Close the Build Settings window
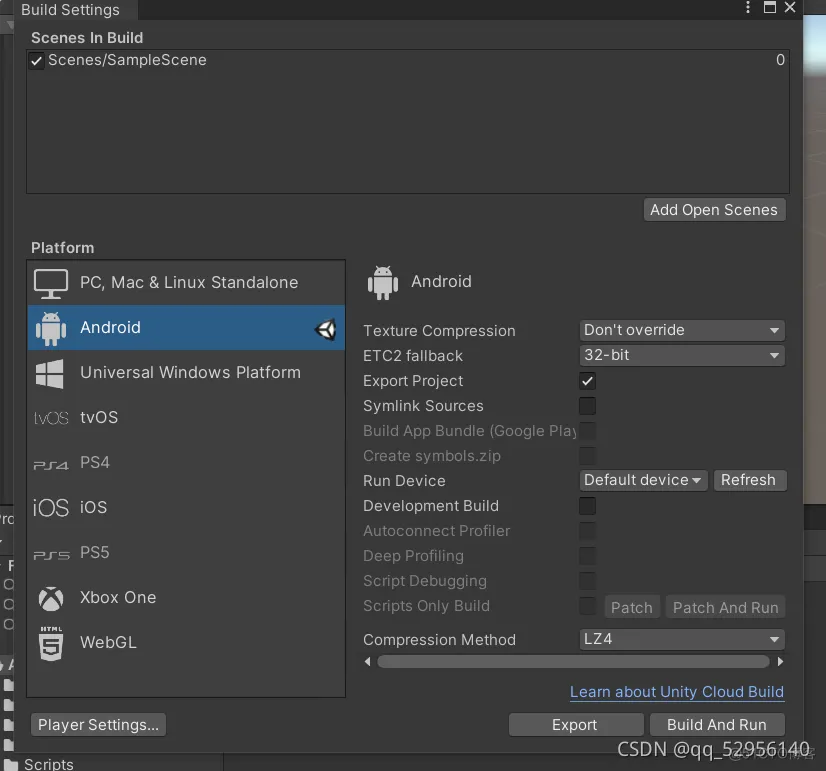The width and height of the screenshot is (826, 771). [790, 7]
